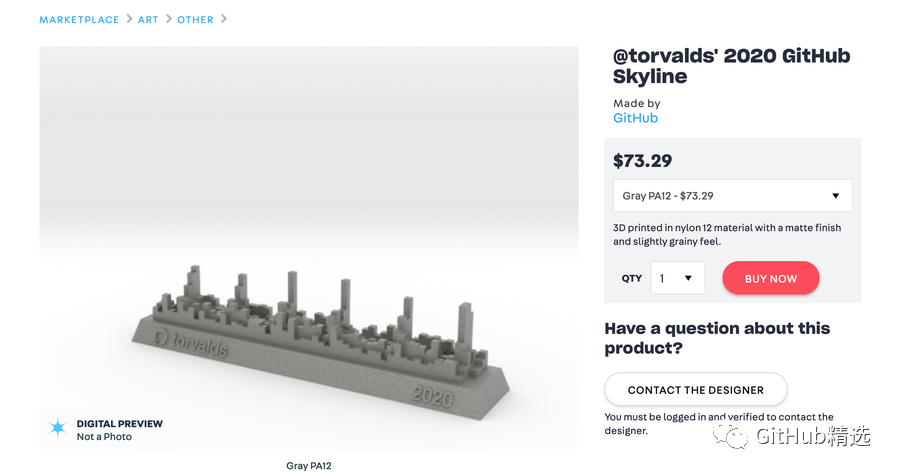This screenshot has width=900, height=476.
Task: Click the Gray PA12 caption below image
Action: pos(309,466)
